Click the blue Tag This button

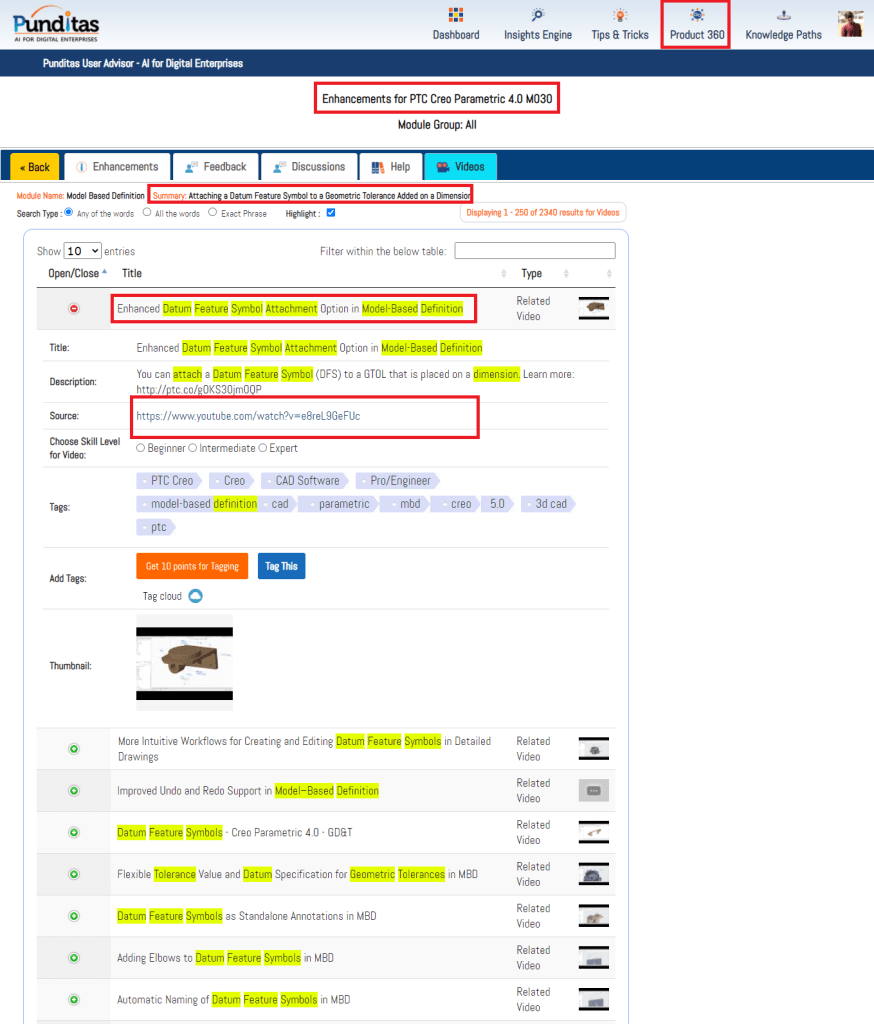pos(281,566)
